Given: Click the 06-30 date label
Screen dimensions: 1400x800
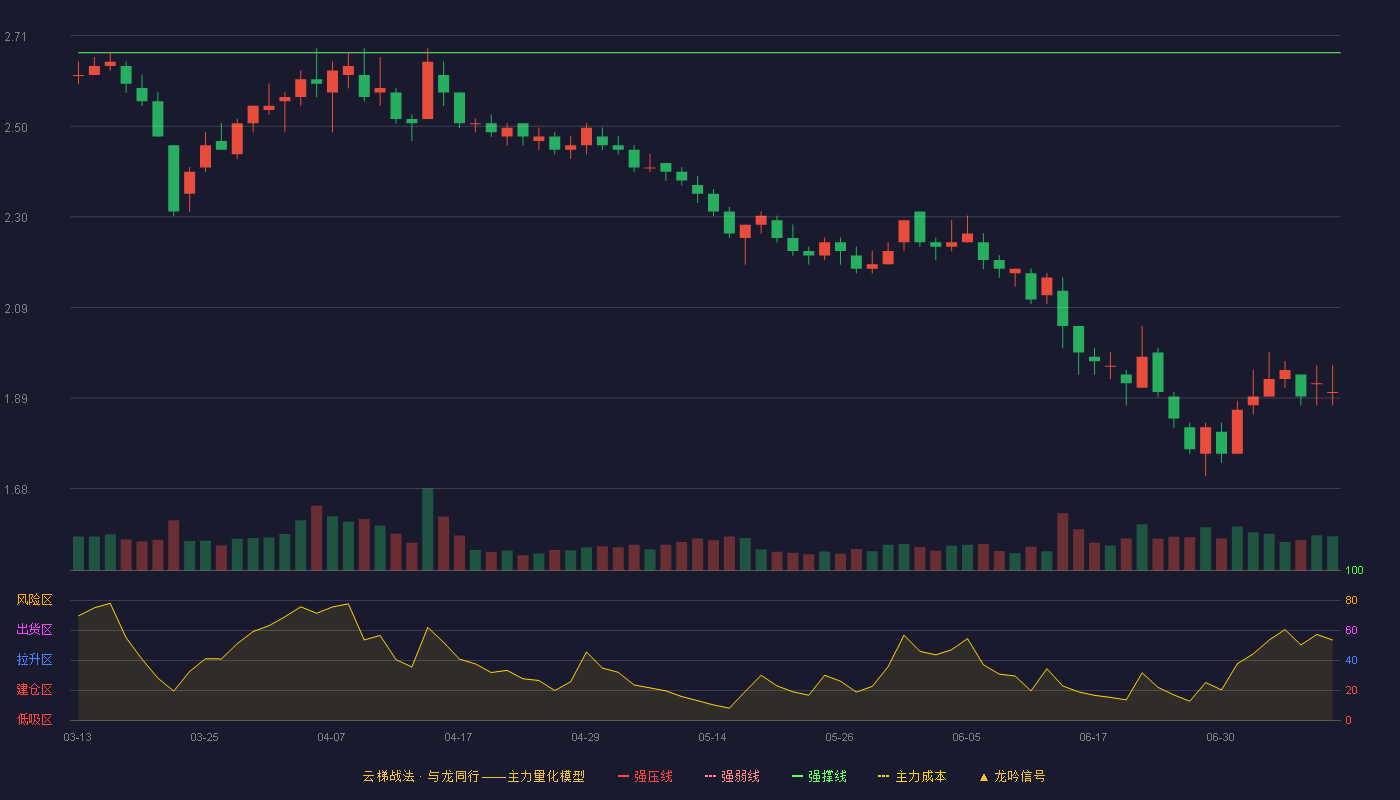Looking at the screenshot, I should [1220, 737].
